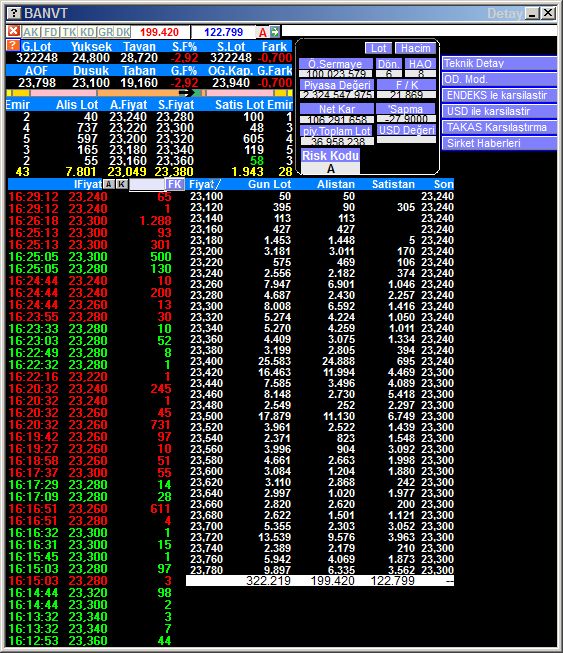Click the title bar question mark icon

tap(14, 13)
